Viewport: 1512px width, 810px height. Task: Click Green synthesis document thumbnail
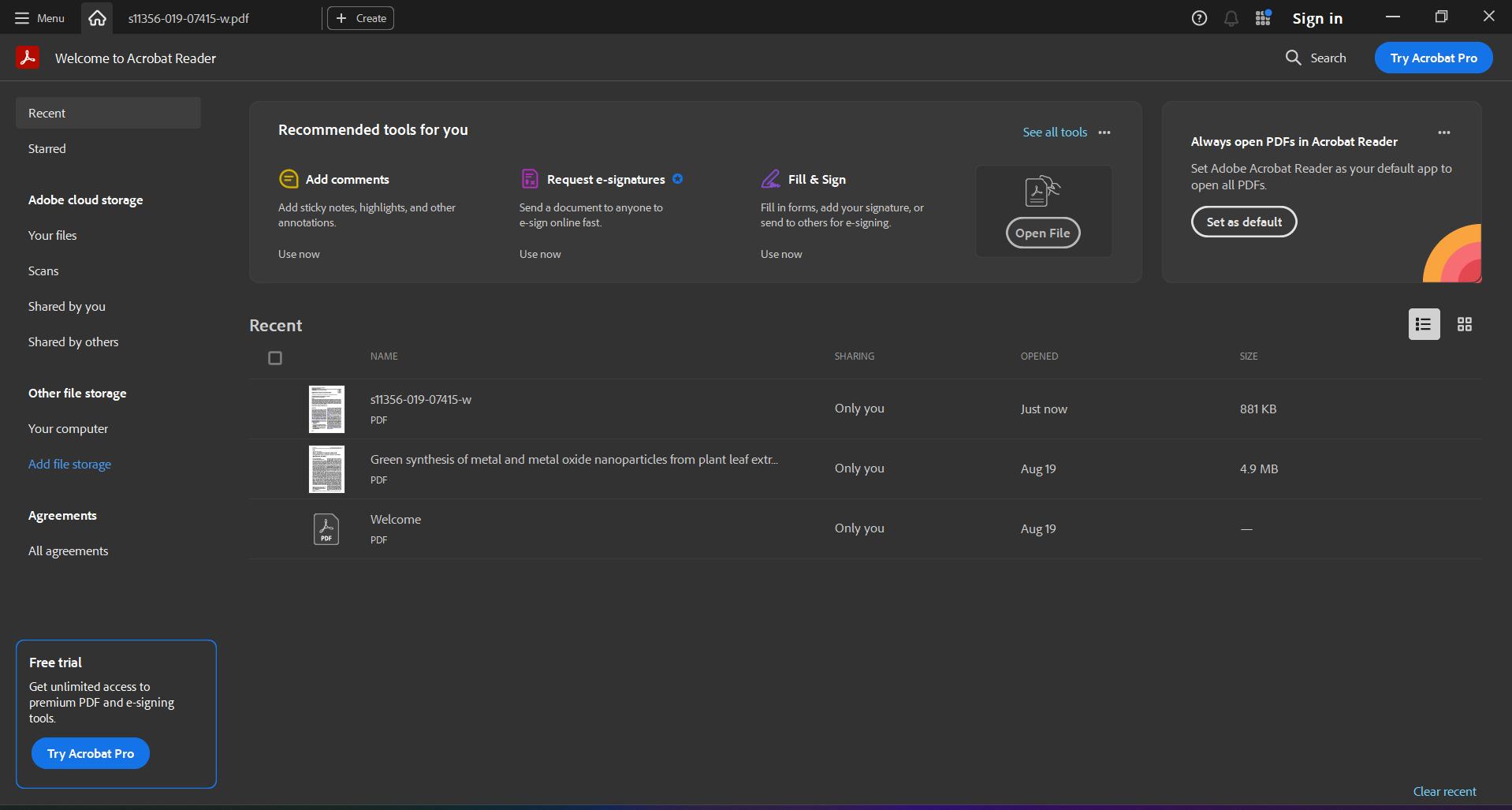click(326, 468)
